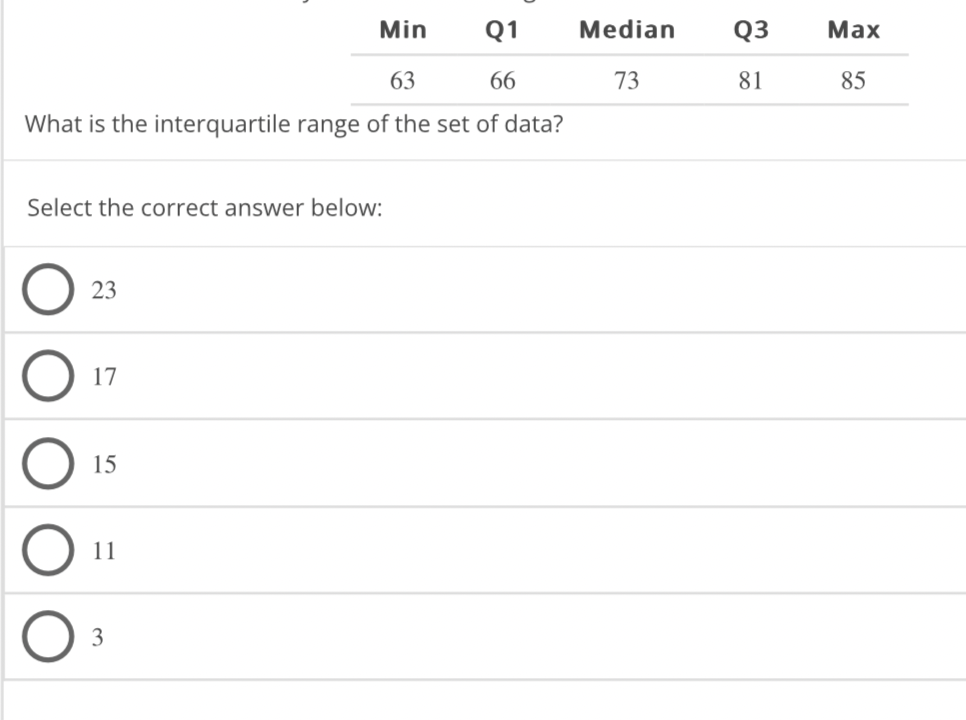Screen dimensions: 966x720
Task: Click the Max value 85 cell
Action: (853, 81)
